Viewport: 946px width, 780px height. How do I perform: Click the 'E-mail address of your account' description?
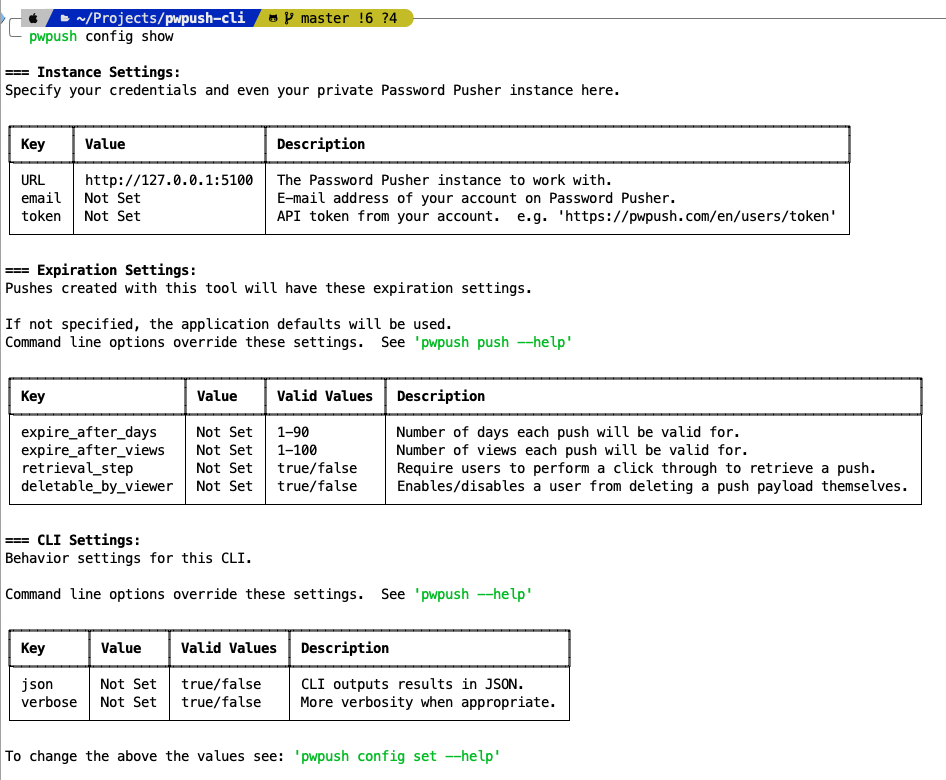477,198
